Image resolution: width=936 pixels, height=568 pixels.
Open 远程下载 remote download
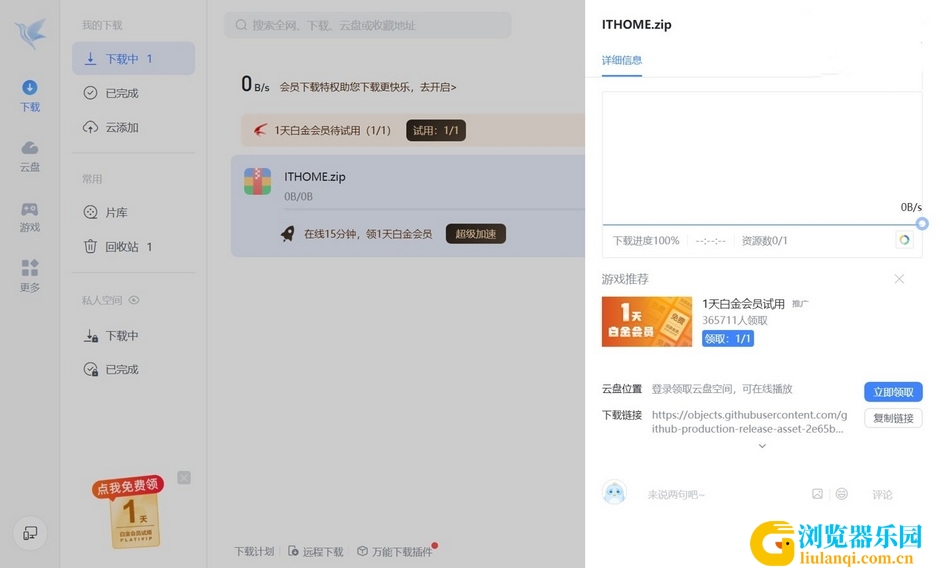click(x=316, y=552)
